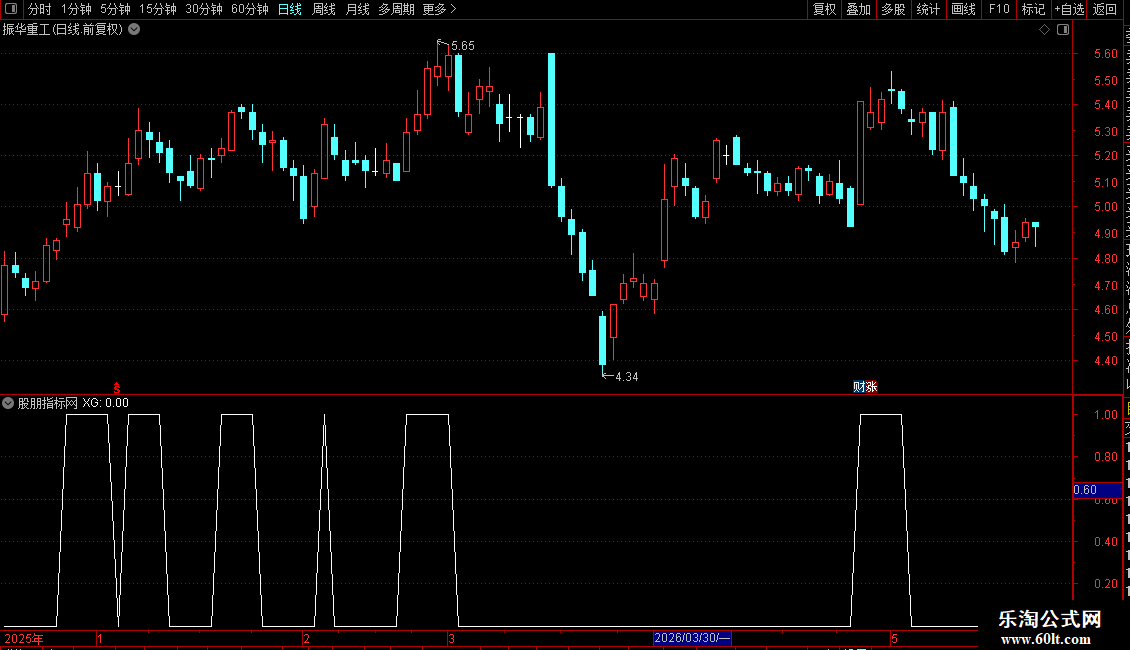Switch to 月线 monthly chart
Screen dimensions: 1130x650
[x=357, y=9]
